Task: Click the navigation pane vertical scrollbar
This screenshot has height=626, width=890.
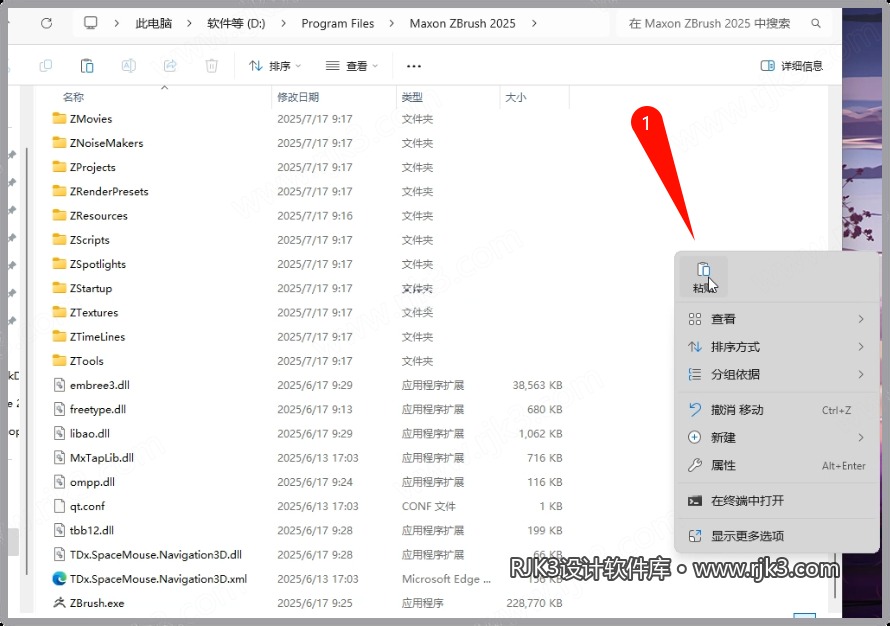Action: click(27, 363)
